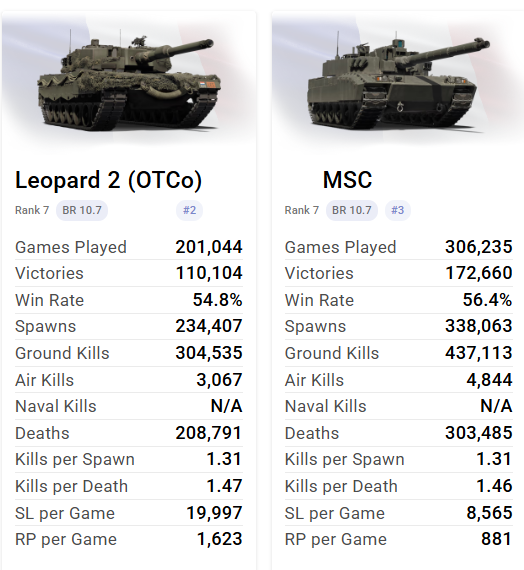The height and width of the screenshot is (570, 524).
Task: Click the Leopard 2 (OTCo) title
Action: coord(108,180)
